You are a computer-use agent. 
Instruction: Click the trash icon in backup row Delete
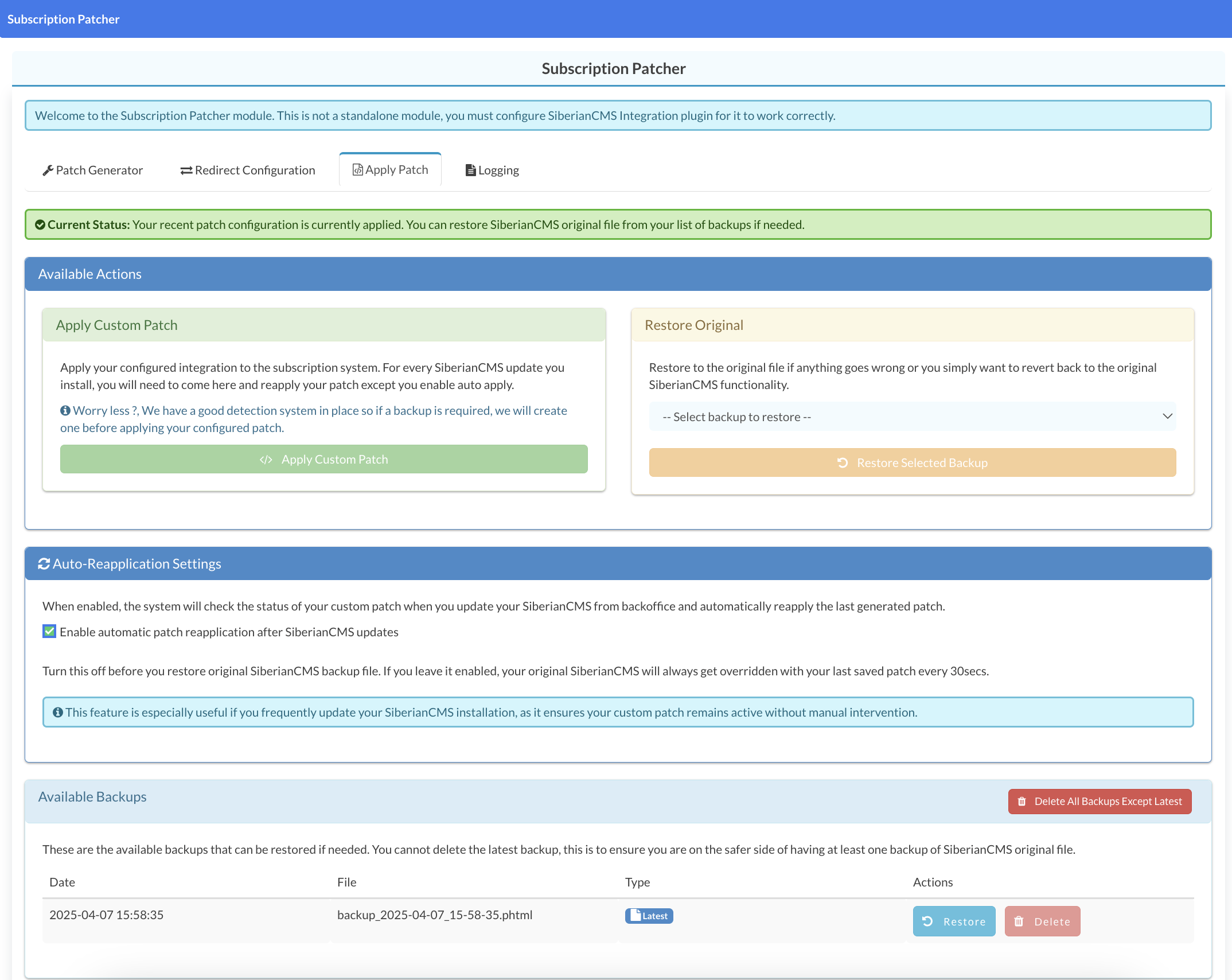coord(1019,921)
